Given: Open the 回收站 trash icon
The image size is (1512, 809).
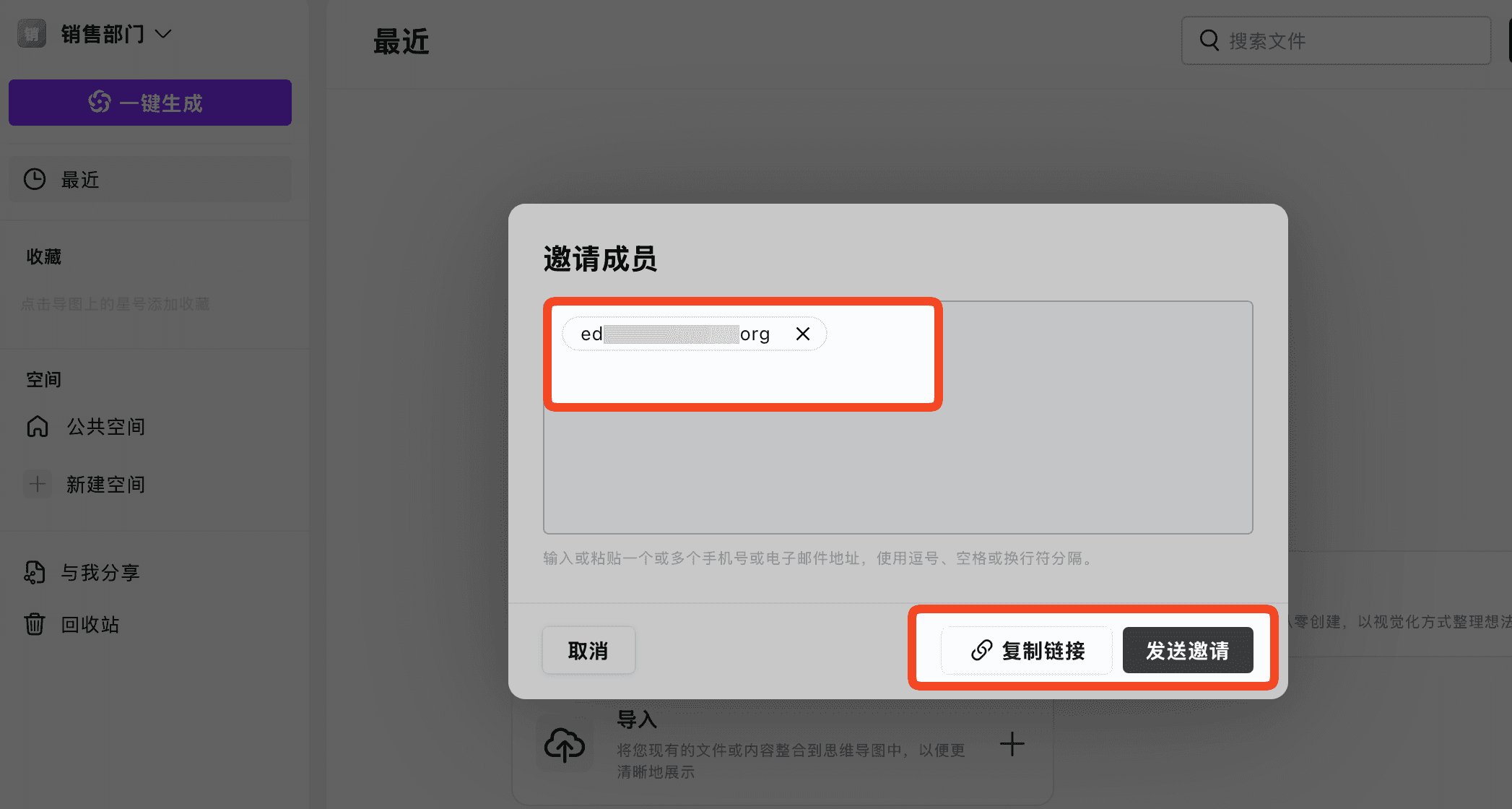Looking at the screenshot, I should (35, 624).
